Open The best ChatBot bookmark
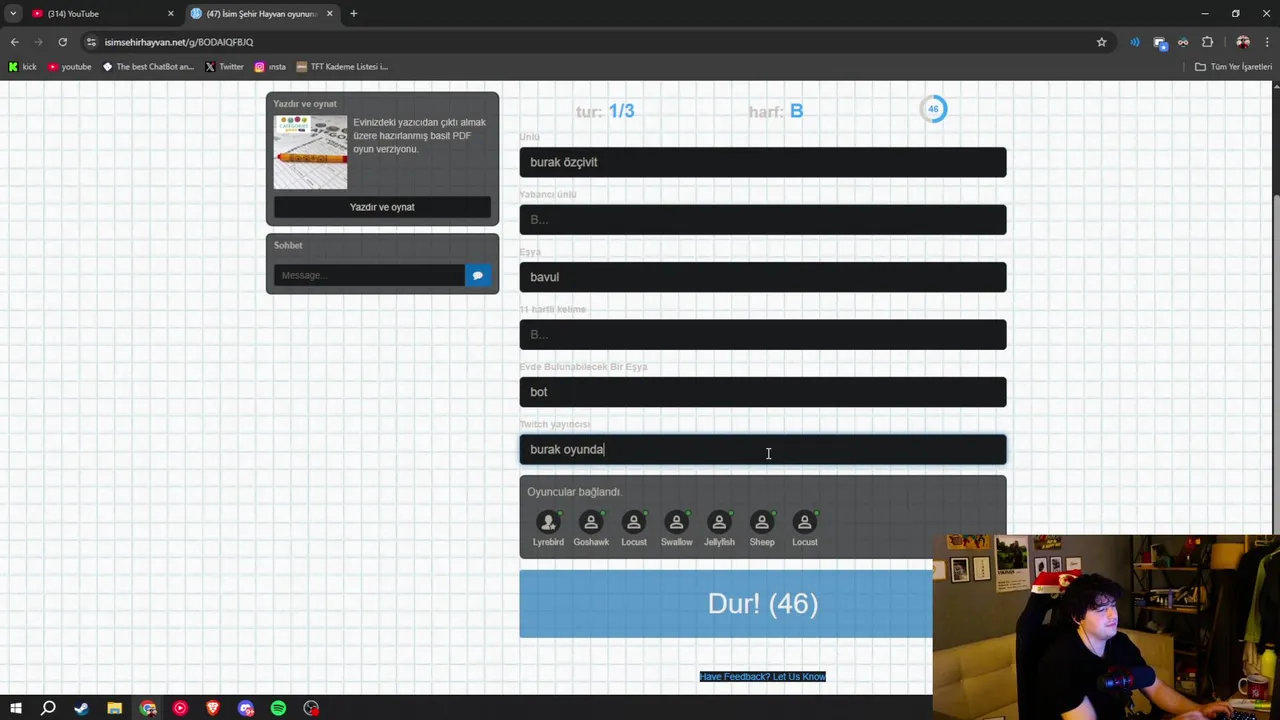Image resolution: width=1280 pixels, height=720 pixels. (148, 67)
